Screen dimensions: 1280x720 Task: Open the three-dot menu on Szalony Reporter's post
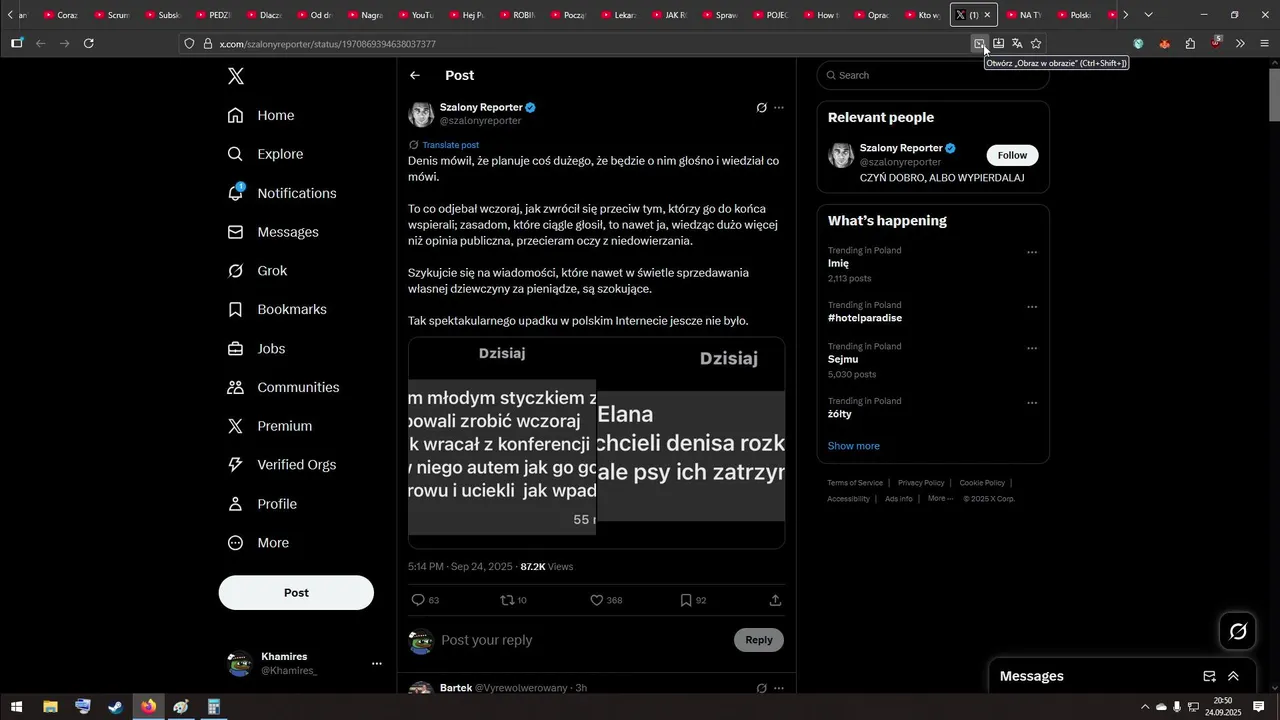point(779,108)
